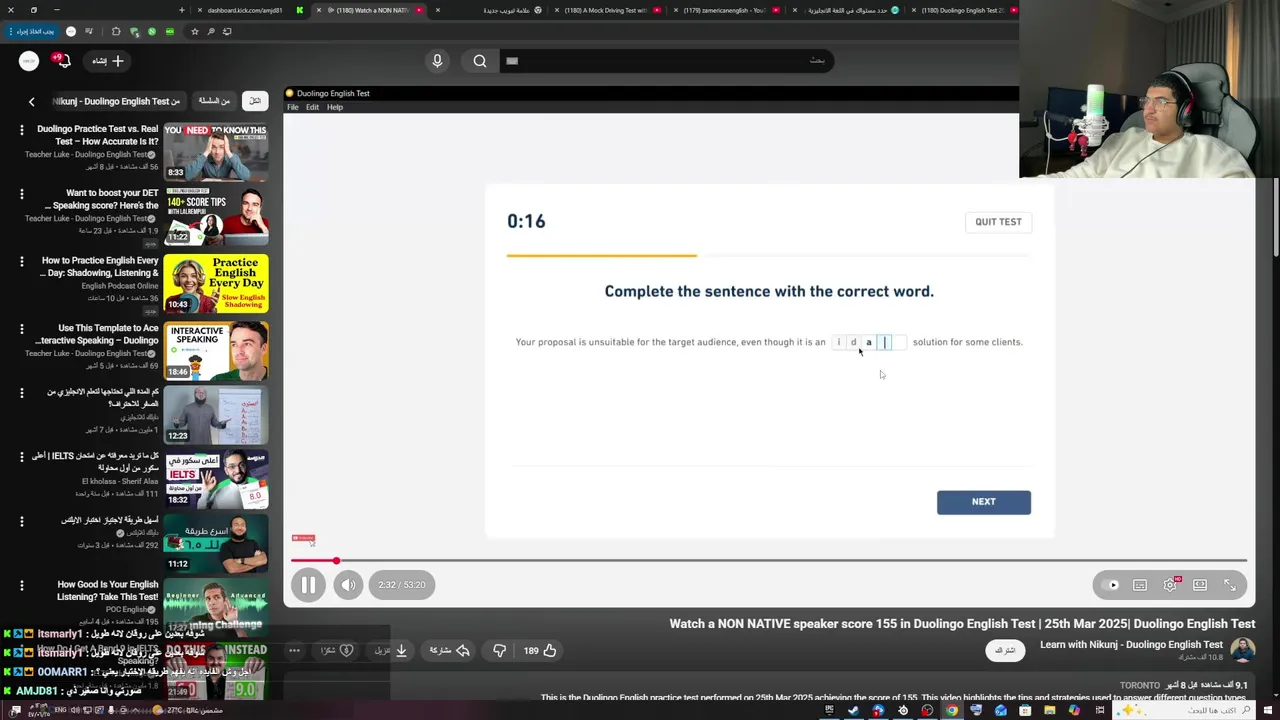Image resolution: width=1280 pixels, height=720 pixels.
Task: Open Learn with Nikunj channel name link
Action: (x=1131, y=644)
